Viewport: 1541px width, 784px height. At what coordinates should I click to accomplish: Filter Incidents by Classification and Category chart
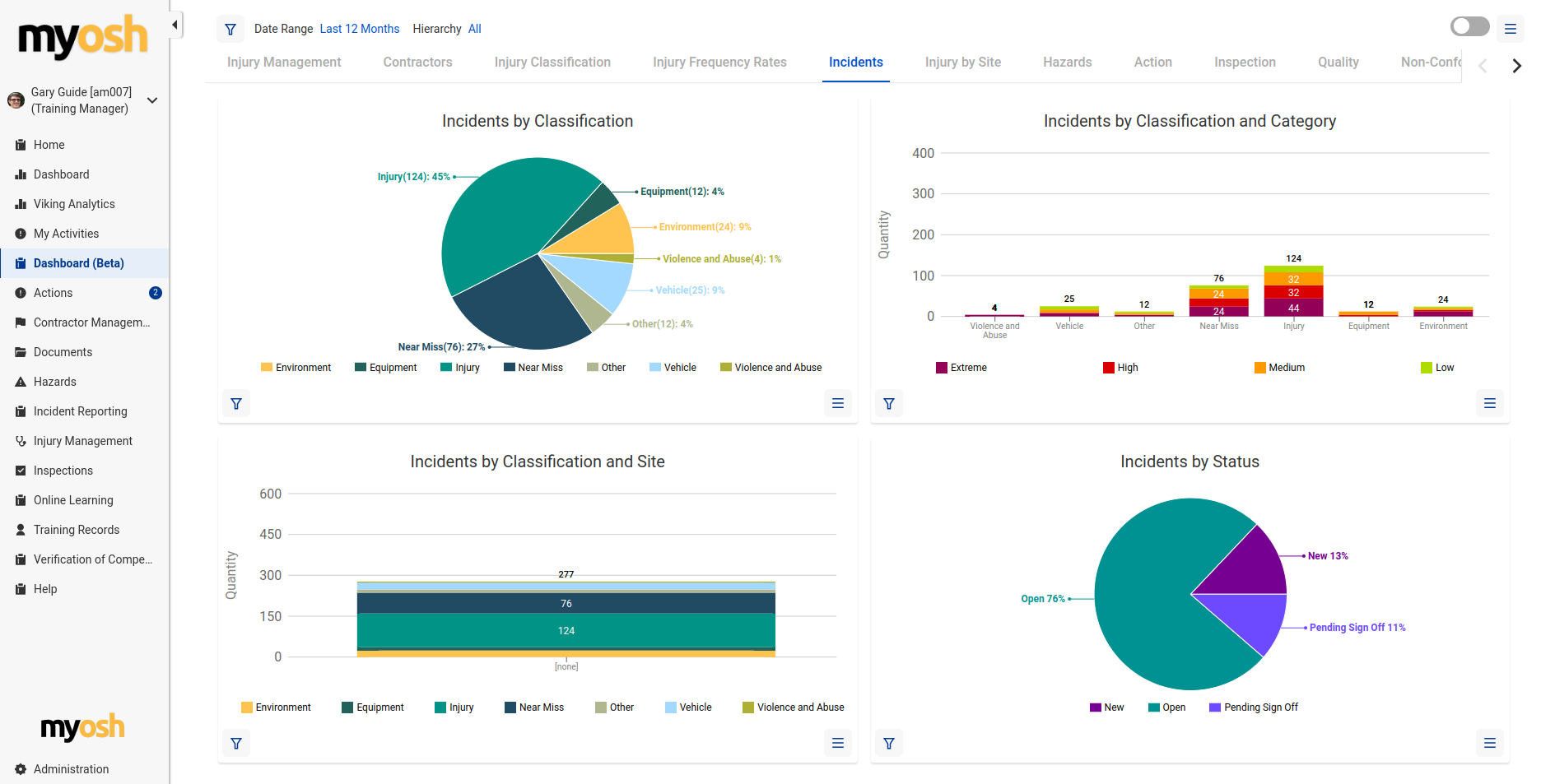pos(889,403)
